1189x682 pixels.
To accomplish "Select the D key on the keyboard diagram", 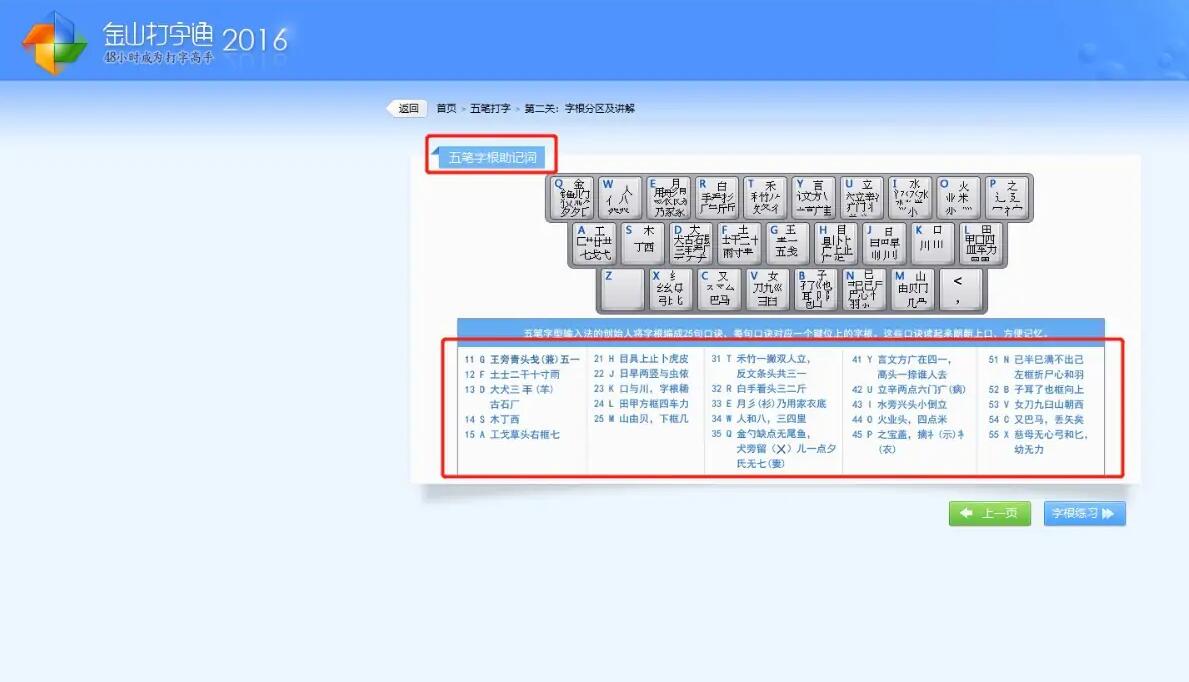I will [x=692, y=244].
